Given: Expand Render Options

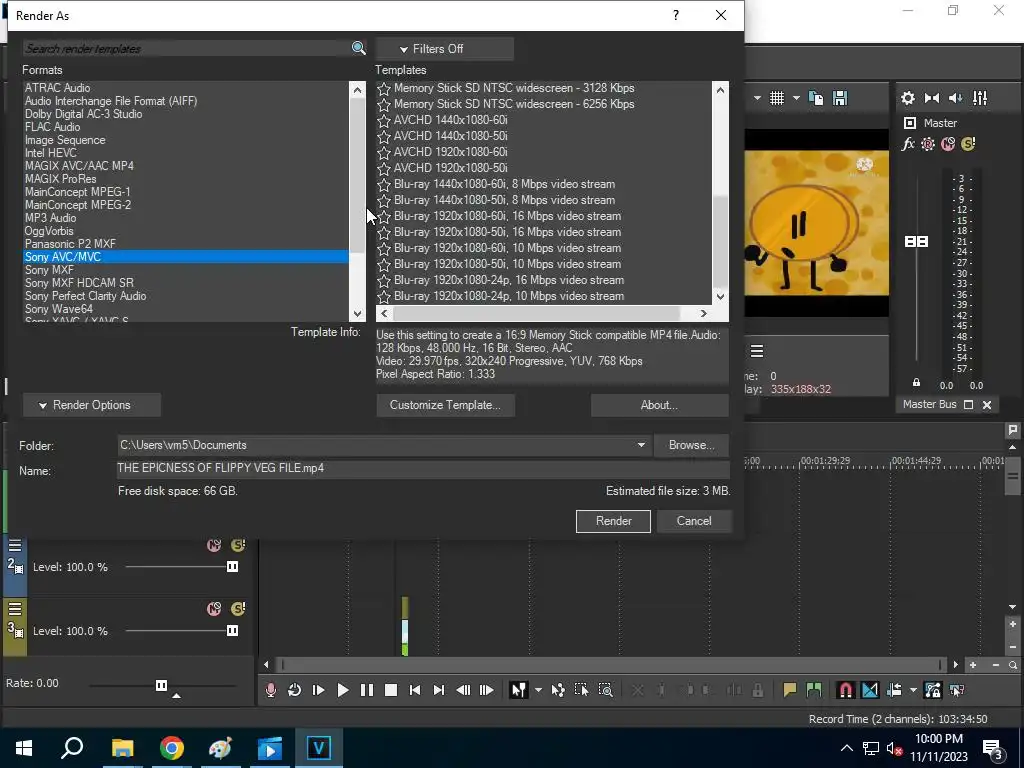Looking at the screenshot, I should [91, 405].
